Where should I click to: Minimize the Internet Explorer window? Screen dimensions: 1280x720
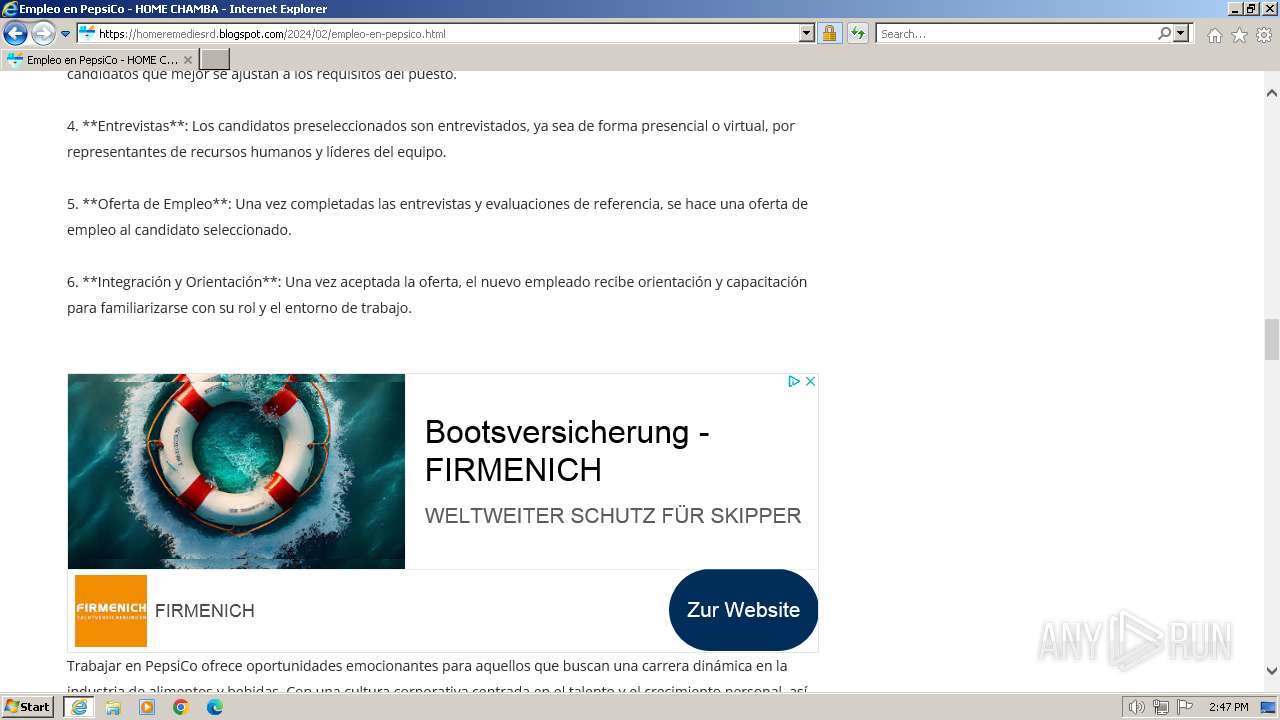tap(1235, 9)
